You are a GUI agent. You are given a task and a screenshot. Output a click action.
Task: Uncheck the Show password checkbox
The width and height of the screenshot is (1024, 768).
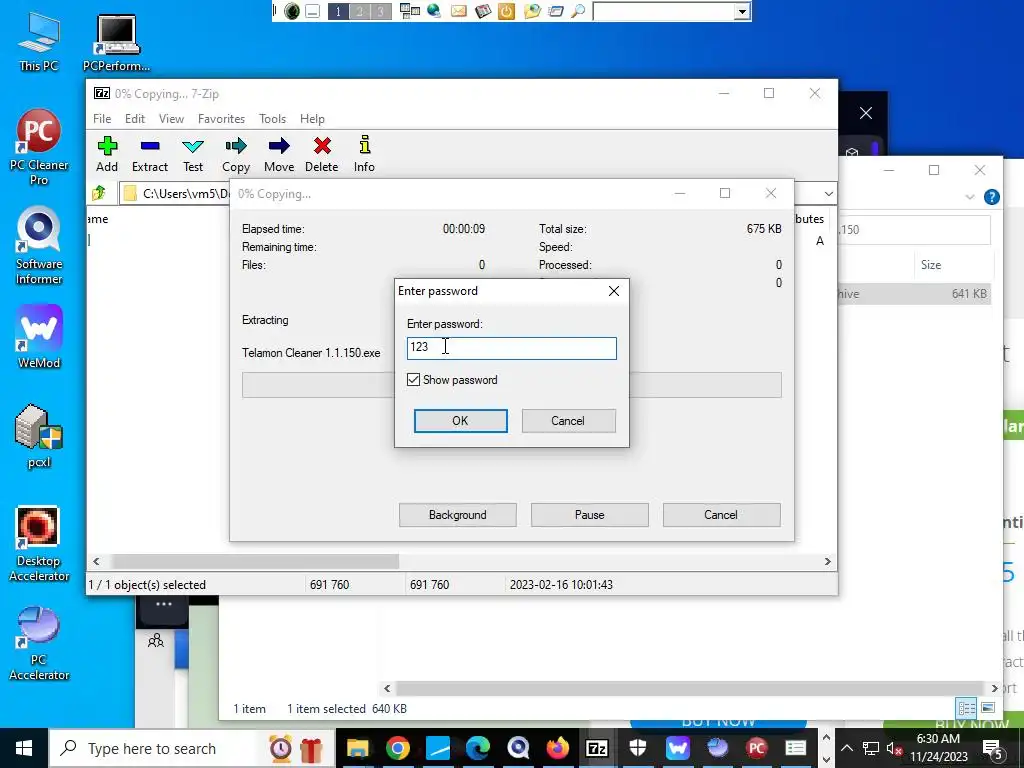click(x=413, y=379)
